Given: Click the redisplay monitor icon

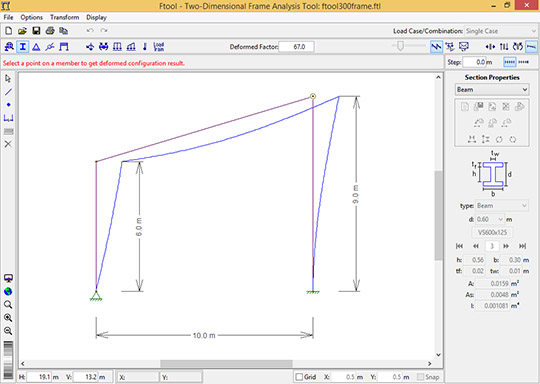Looking at the screenshot, I should pyautogui.click(x=8, y=278).
